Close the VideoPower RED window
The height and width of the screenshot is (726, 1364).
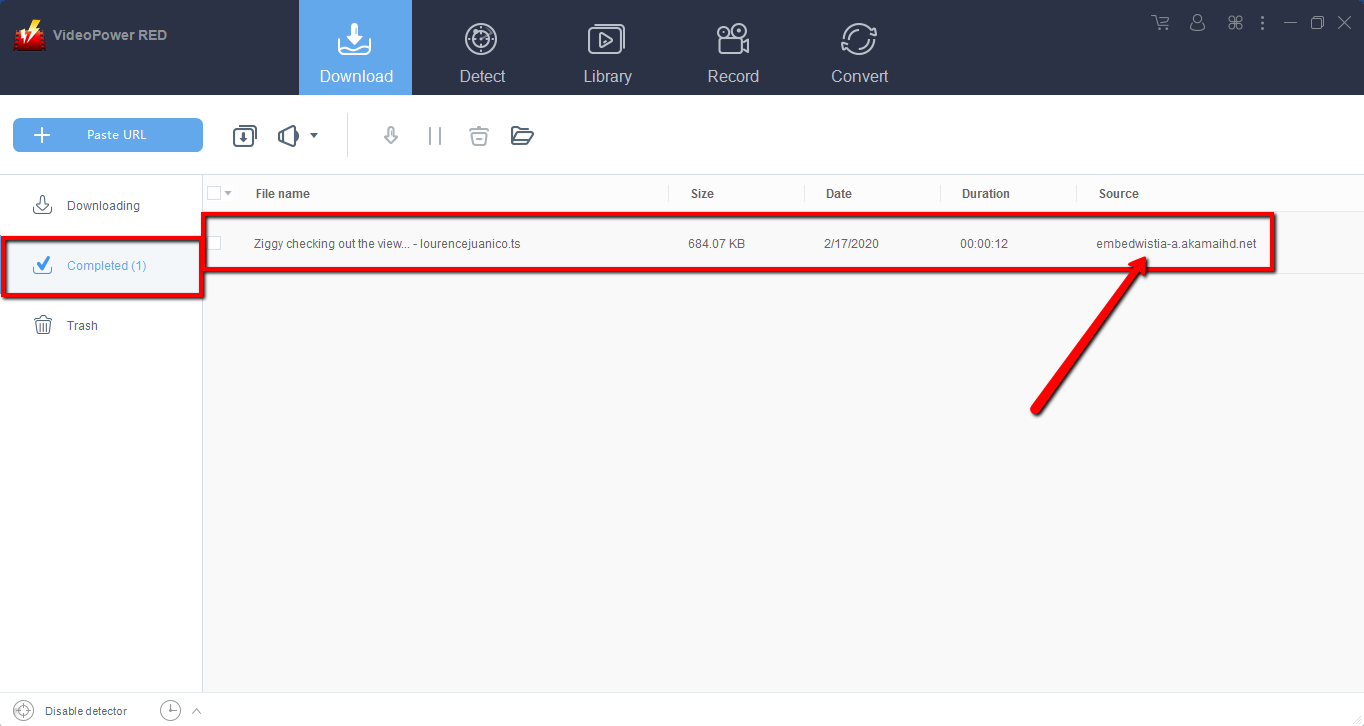(1345, 22)
